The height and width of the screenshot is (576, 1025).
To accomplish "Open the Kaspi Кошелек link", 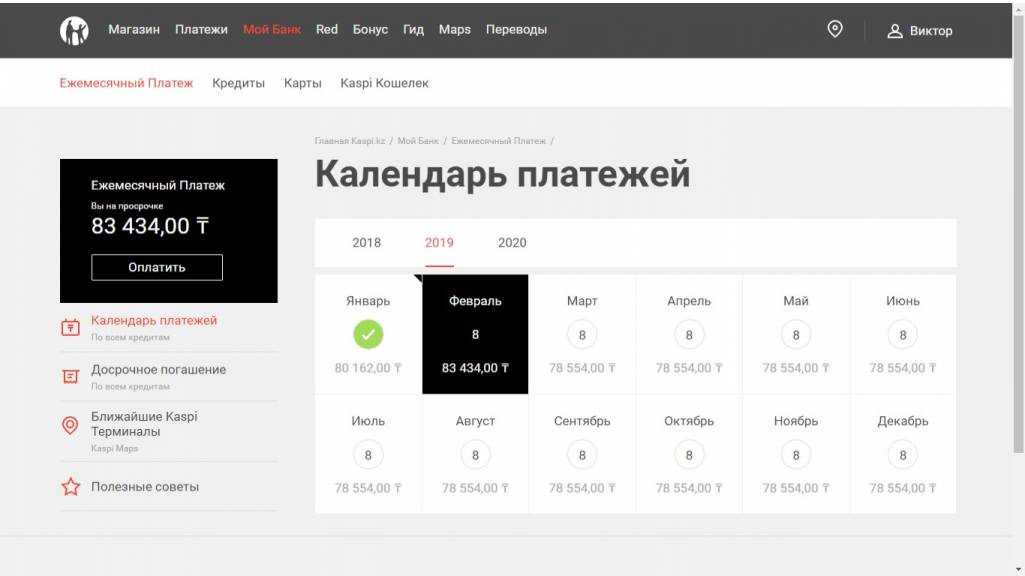I will pos(384,83).
